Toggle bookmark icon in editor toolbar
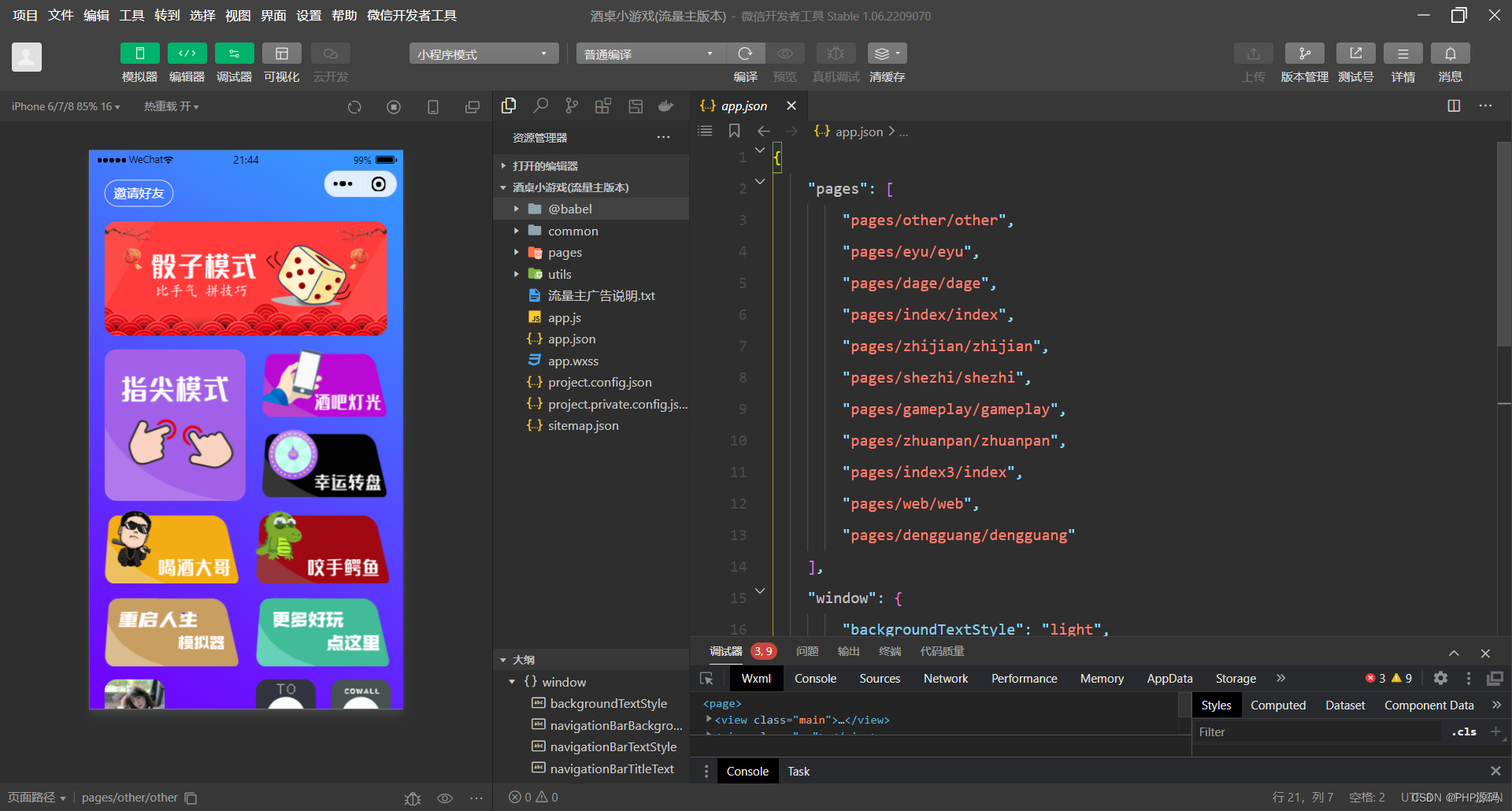This screenshot has height=811, width=1512. coord(735,131)
